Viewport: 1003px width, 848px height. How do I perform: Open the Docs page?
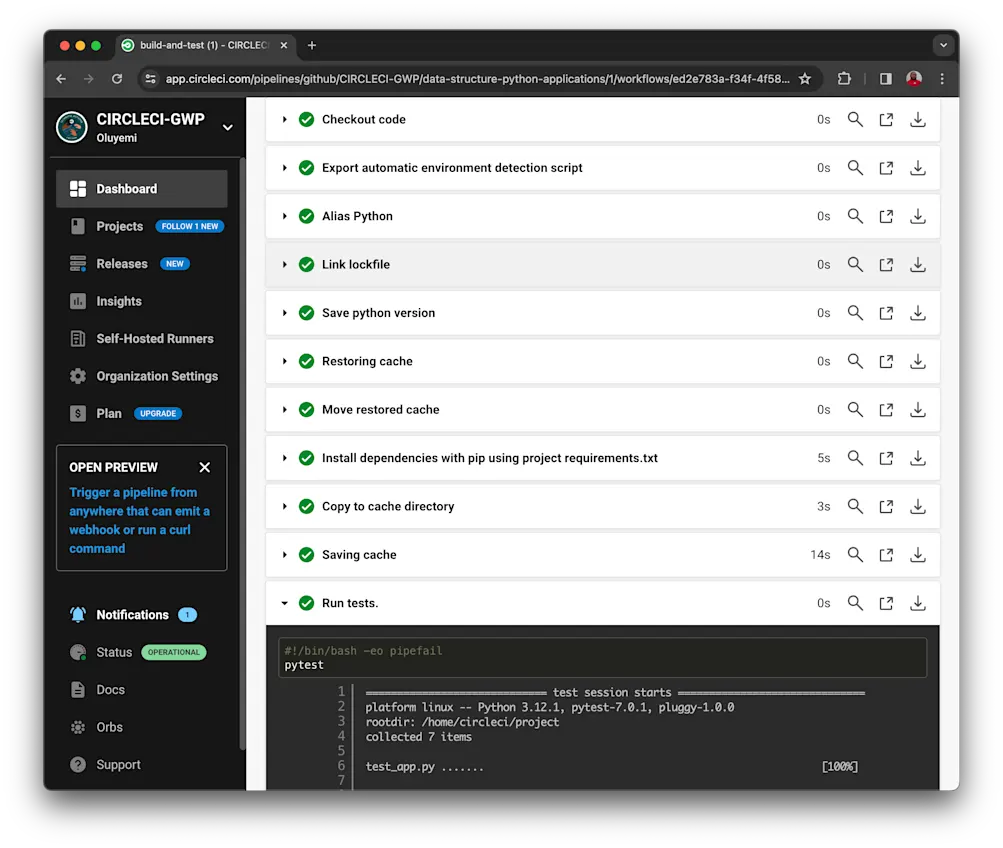[x=110, y=689]
